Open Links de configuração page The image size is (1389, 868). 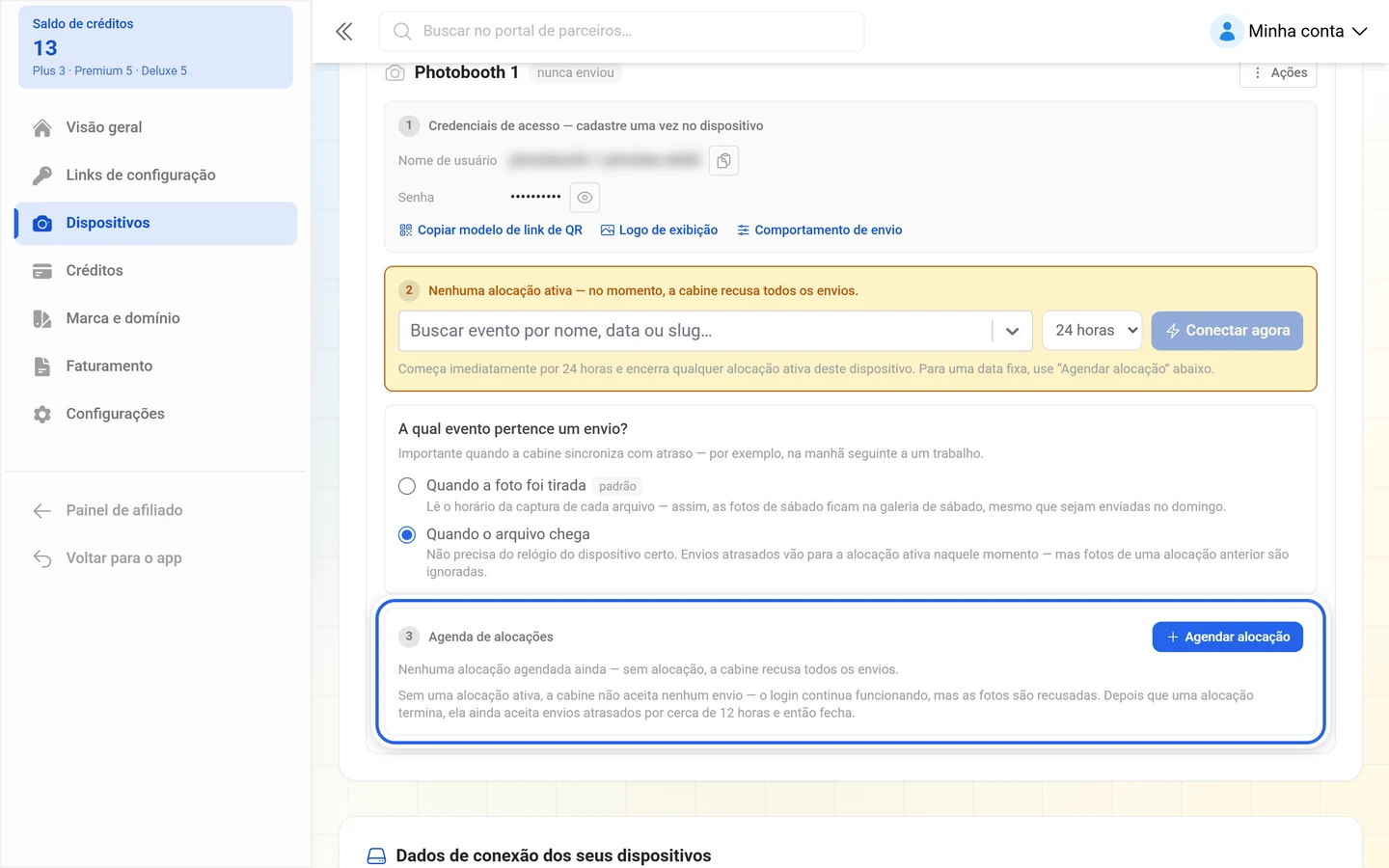pyautogui.click(x=155, y=175)
